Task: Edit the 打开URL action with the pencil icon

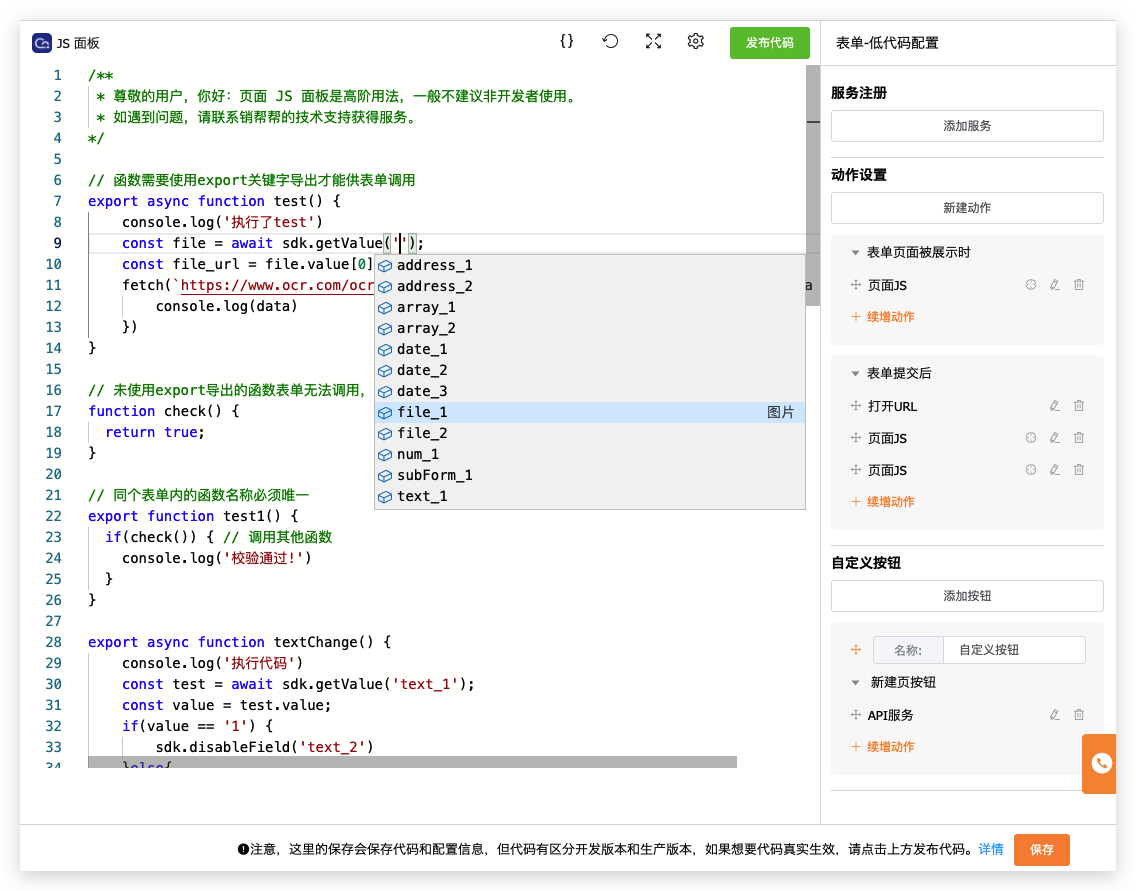Action: [x=1054, y=405]
